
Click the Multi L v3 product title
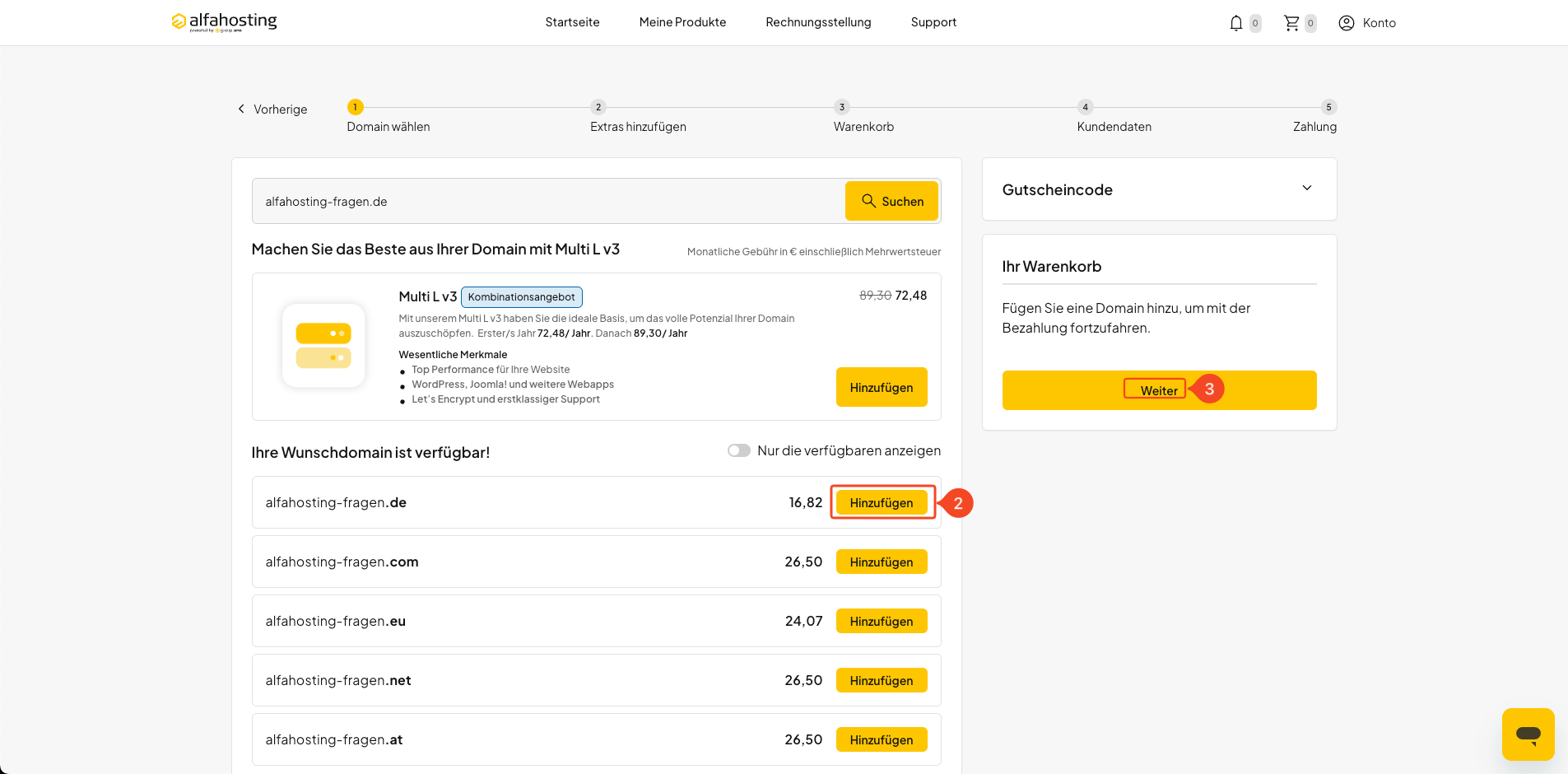click(427, 296)
